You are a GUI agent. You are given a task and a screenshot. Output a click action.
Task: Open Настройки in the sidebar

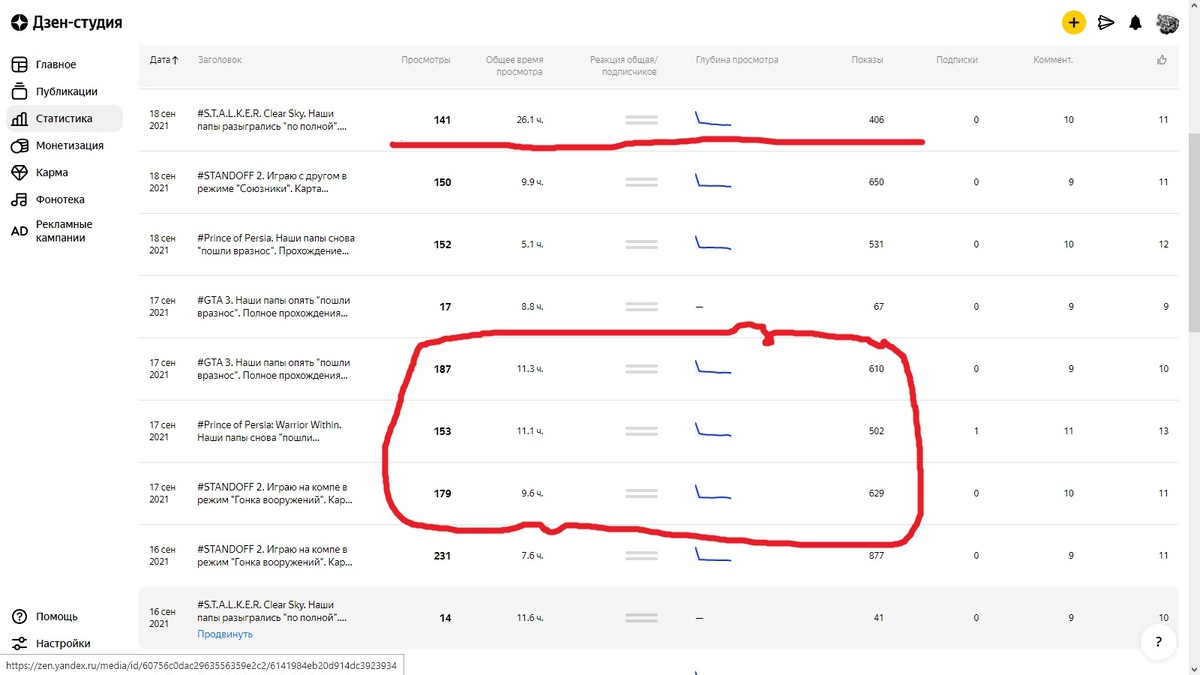pos(63,644)
